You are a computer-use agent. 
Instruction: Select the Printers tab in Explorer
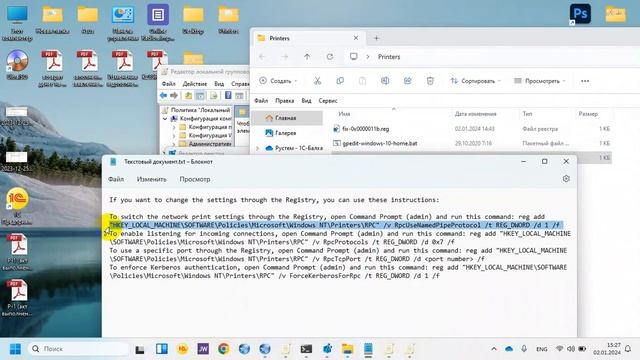click(x=307, y=38)
